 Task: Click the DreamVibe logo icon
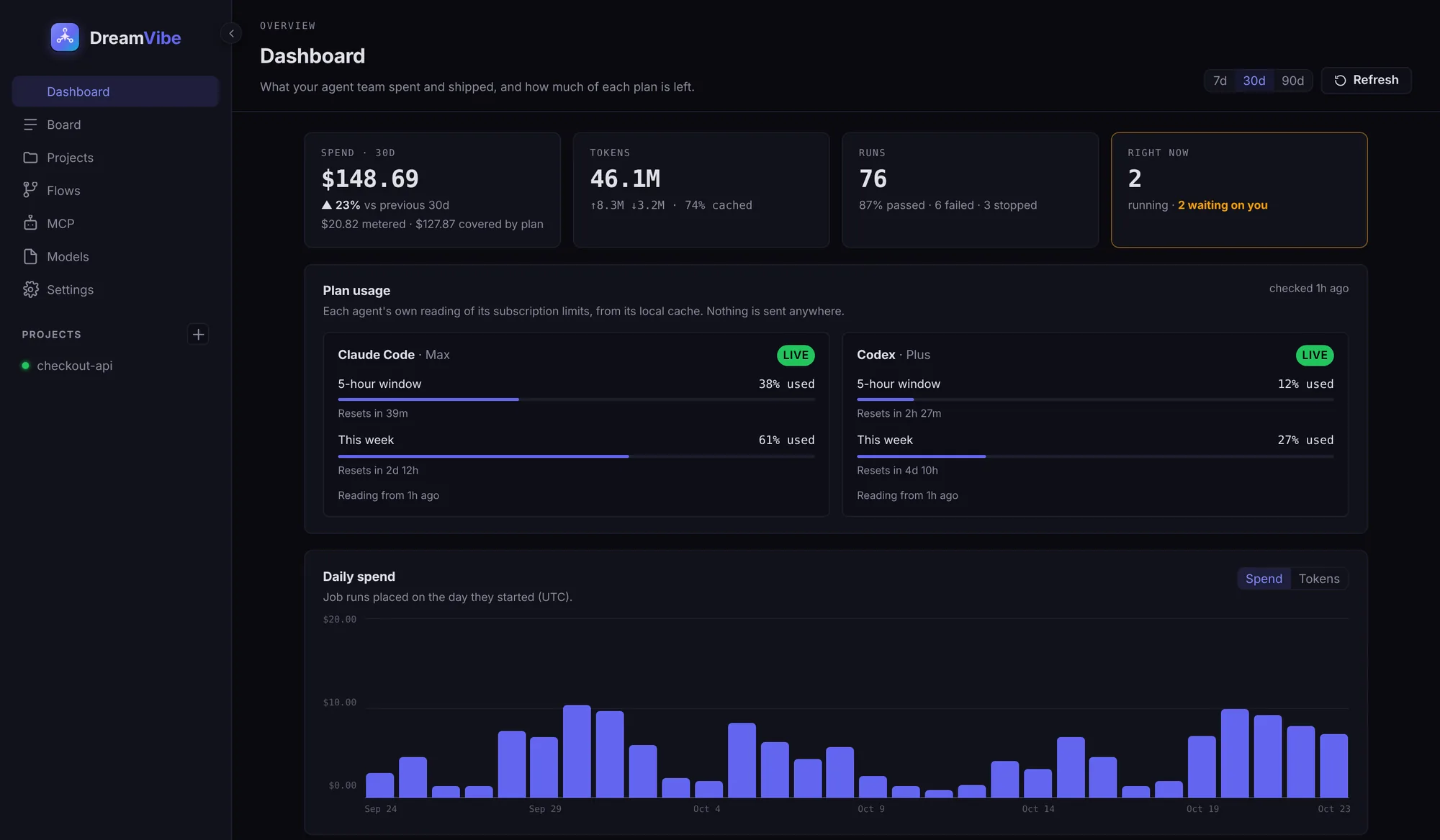point(65,37)
